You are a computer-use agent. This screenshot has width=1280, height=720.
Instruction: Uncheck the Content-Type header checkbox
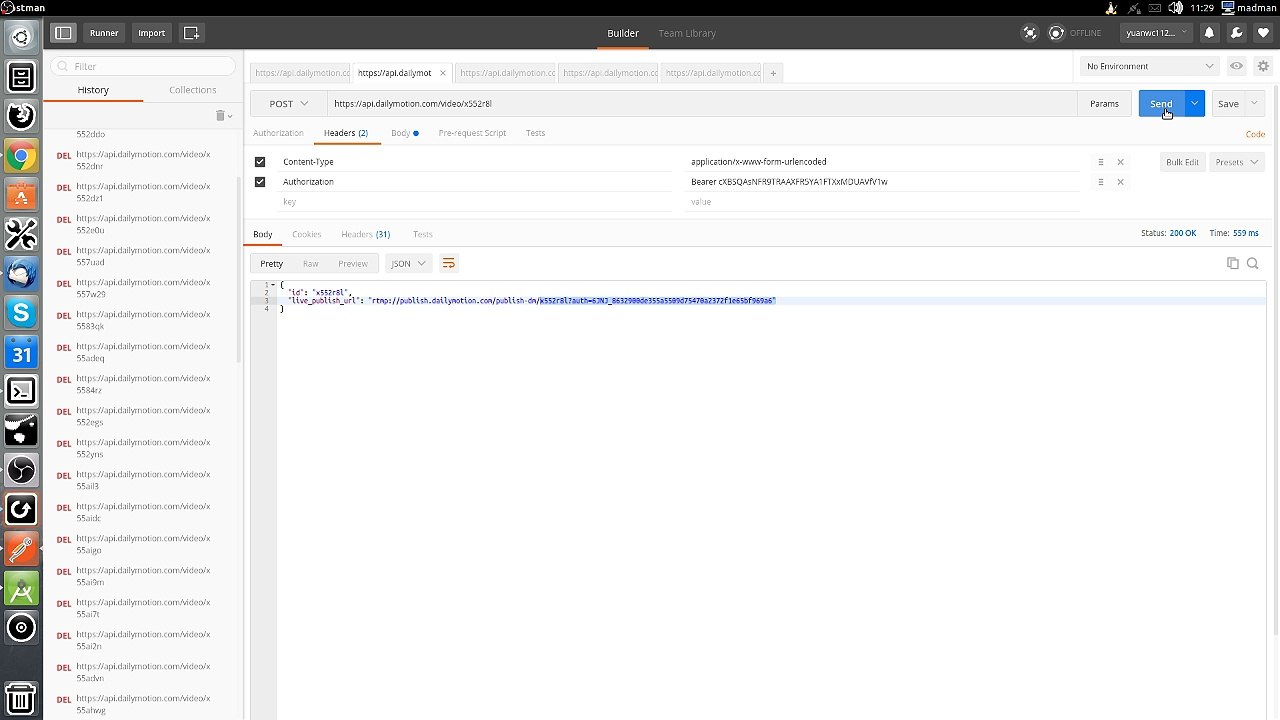point(260,162)
